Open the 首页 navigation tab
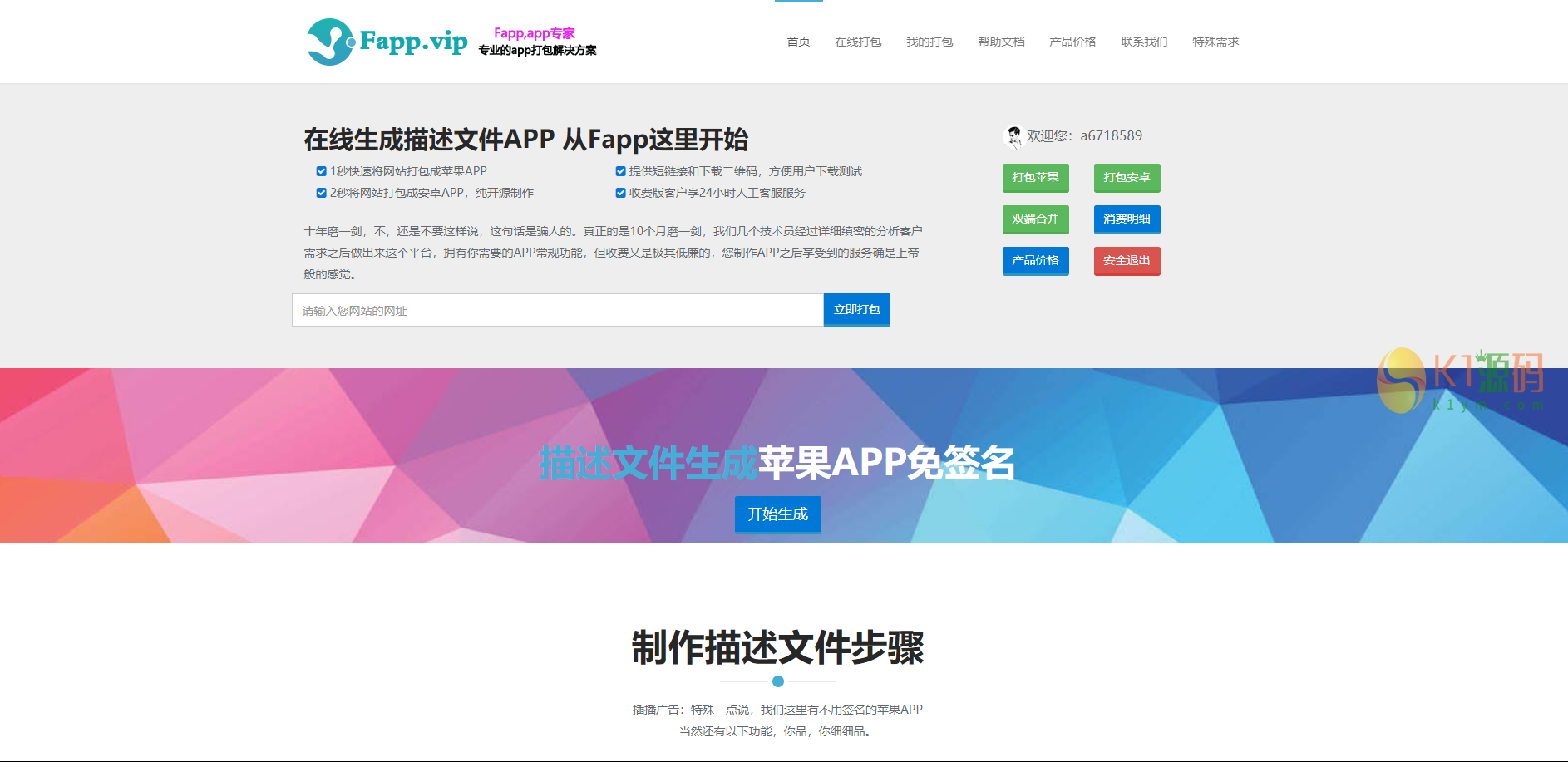Screen dimensions: 1568x762 pyautogui.click(x=798, y=42)
